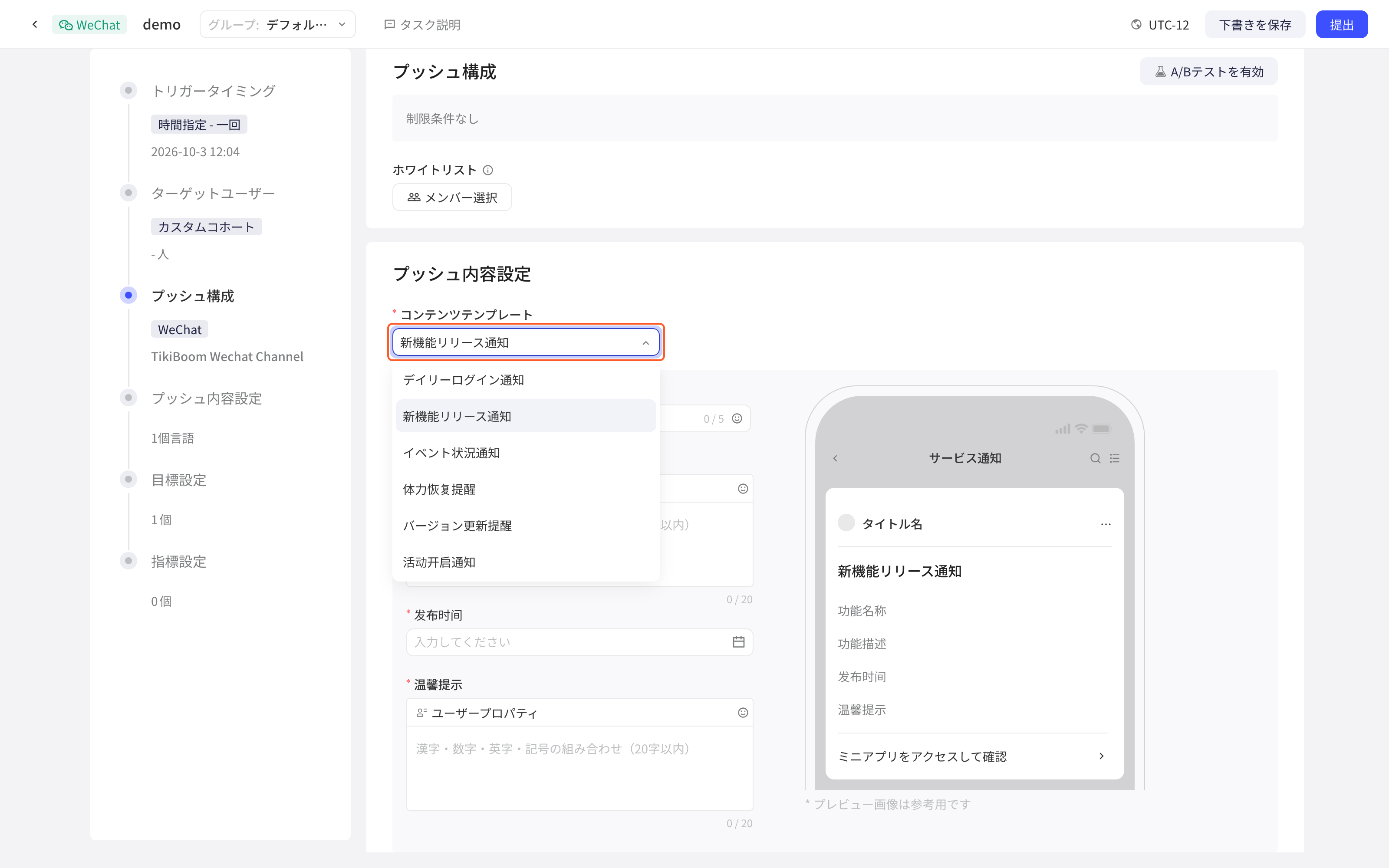Show the ホワイトリスト info tooltip icon
The image size is (1389, 868).
coord(488,170)
